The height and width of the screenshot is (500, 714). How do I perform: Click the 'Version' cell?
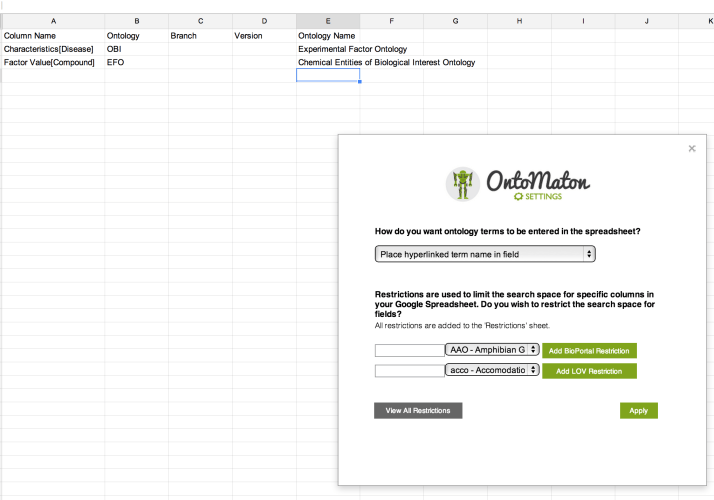[264, 36]
